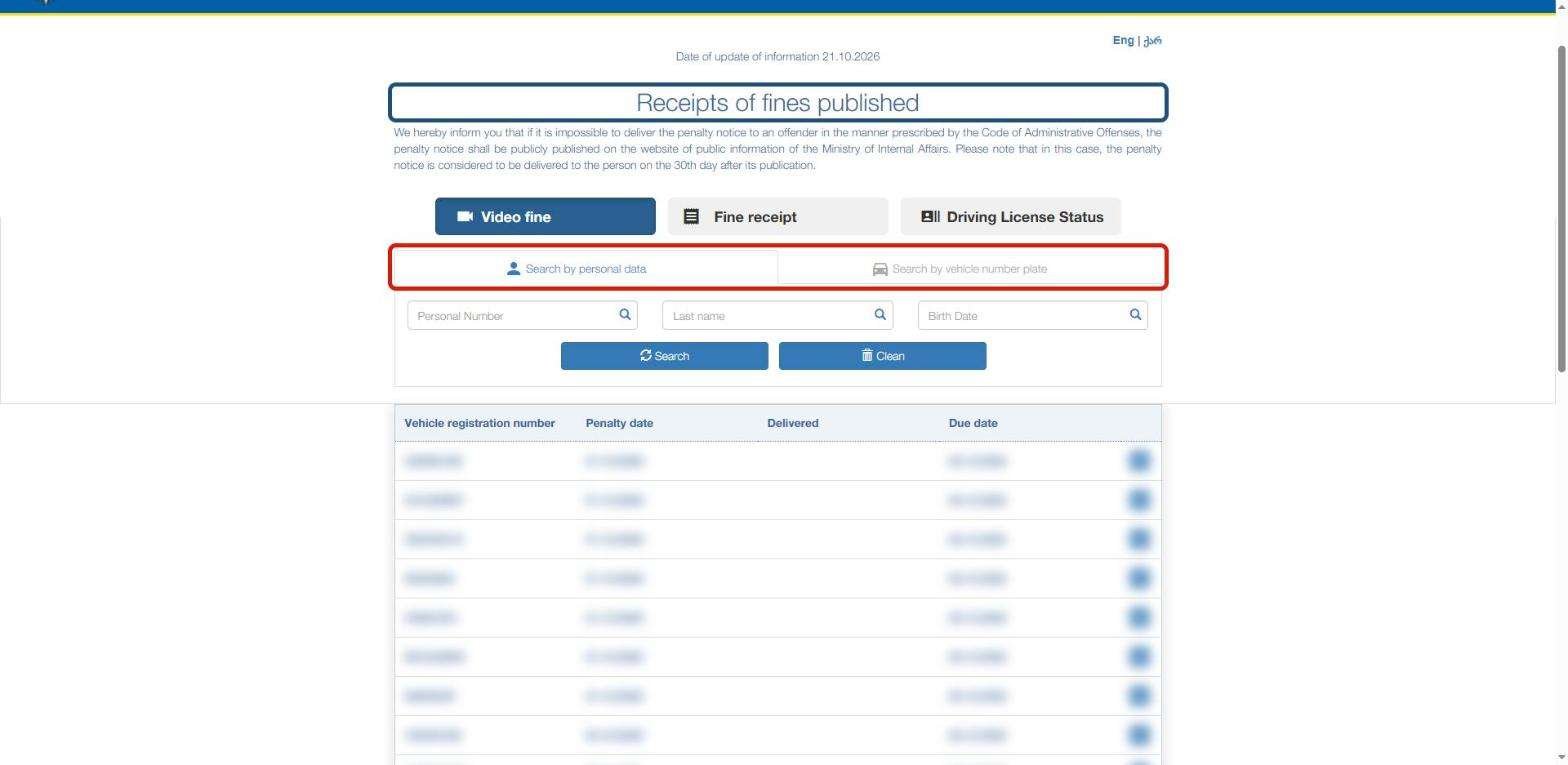Click the Due date column header
Screen dimensions: 1568x765
[973, 423]
